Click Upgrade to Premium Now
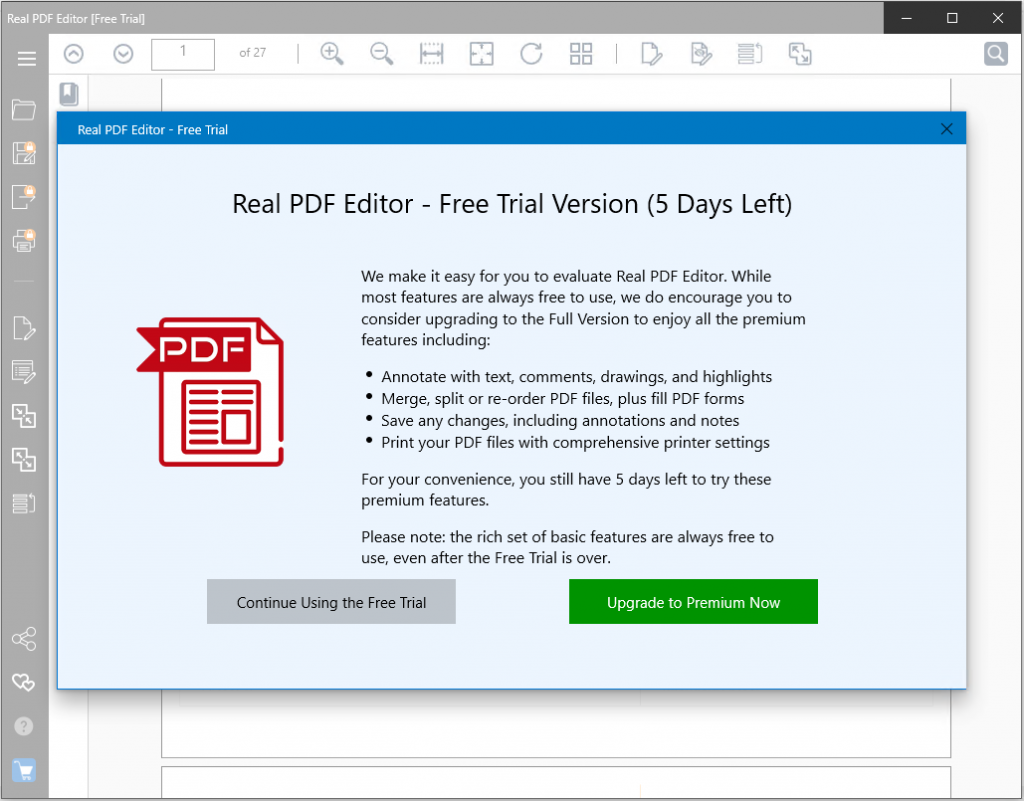The height and width of the screenshot is (801, 1024). tap(693, 602)
